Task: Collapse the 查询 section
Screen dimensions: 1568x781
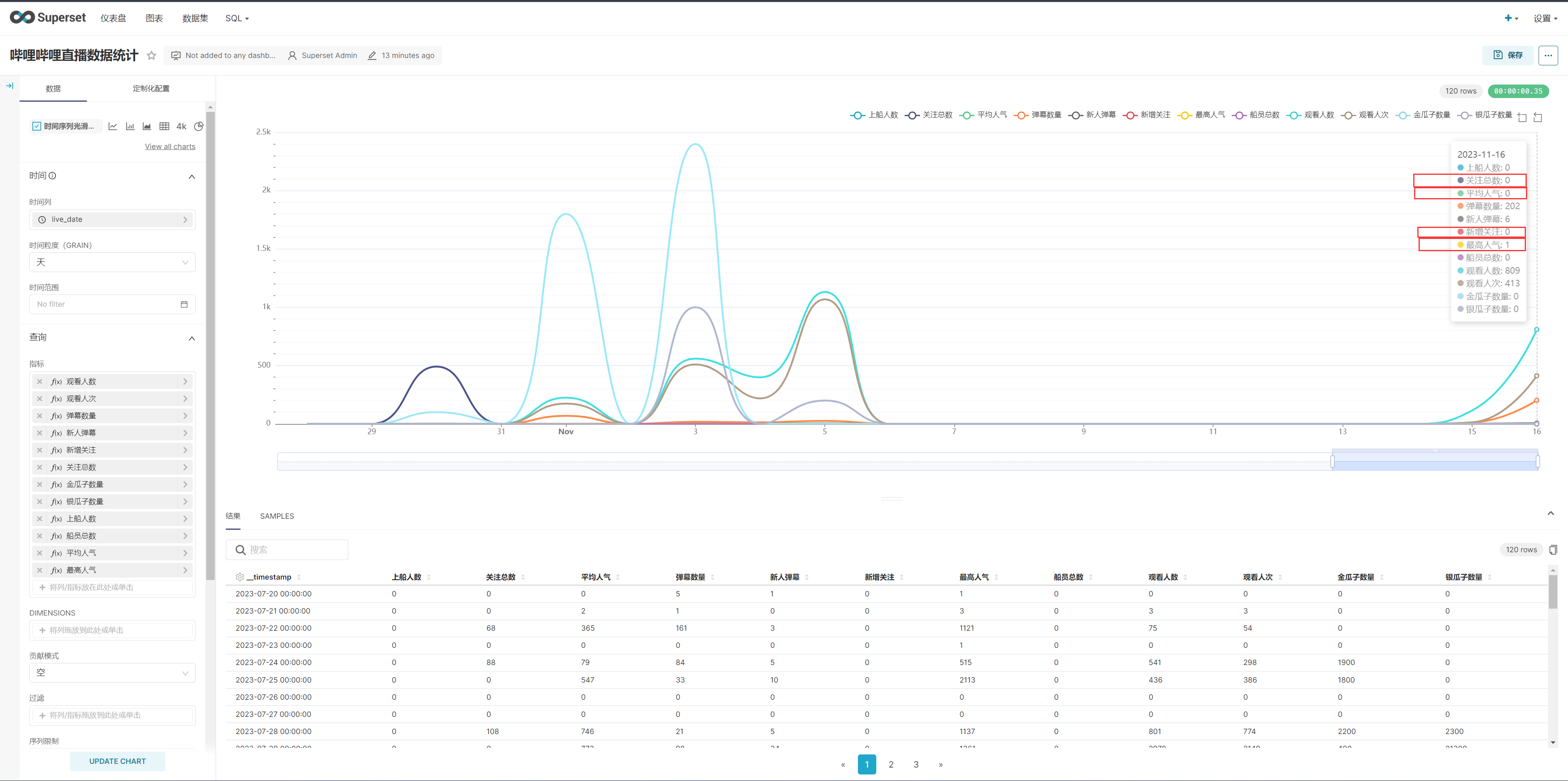Action: (192, 339)
